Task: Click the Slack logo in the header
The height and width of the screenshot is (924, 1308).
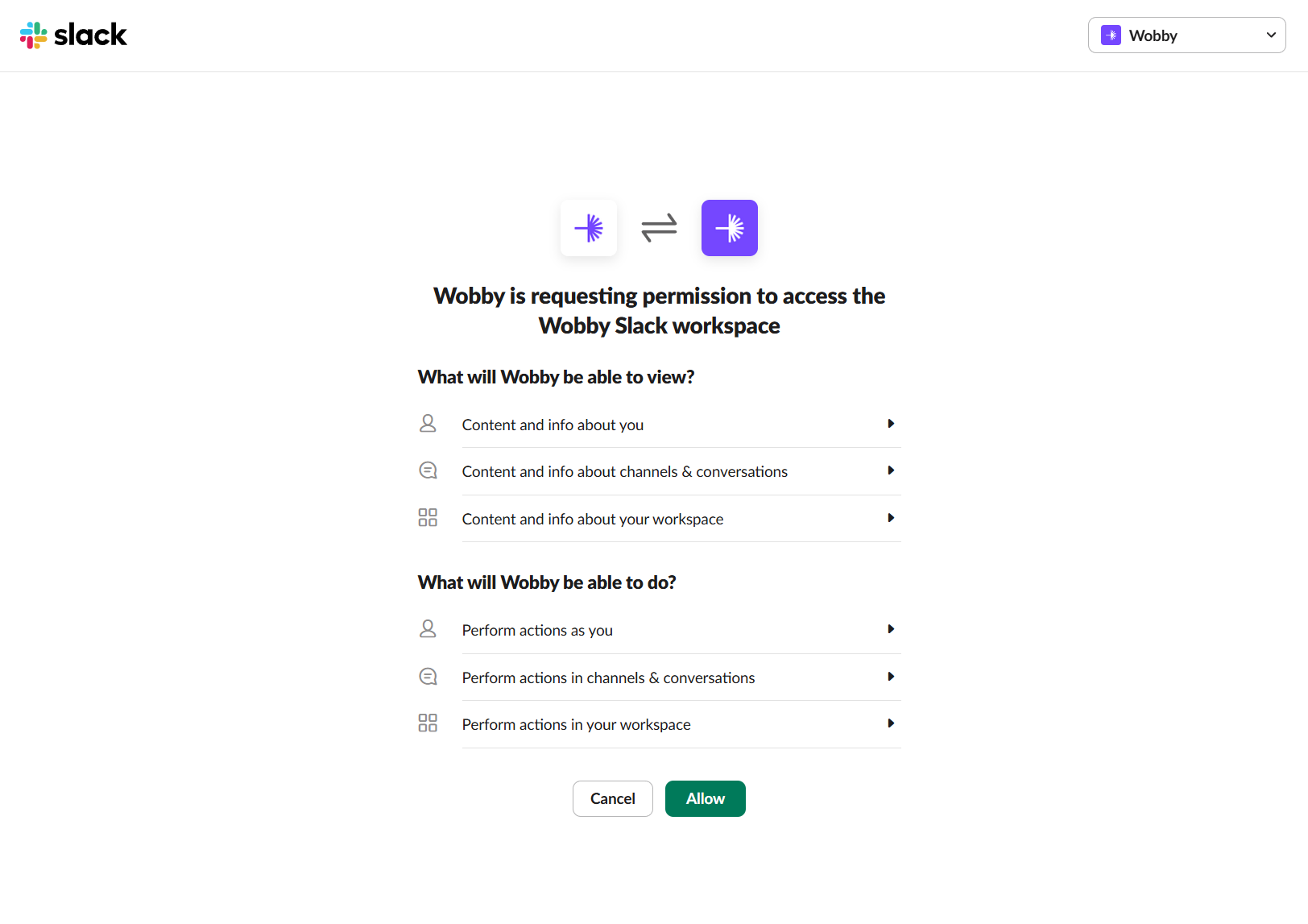Action: pos(73,35)
